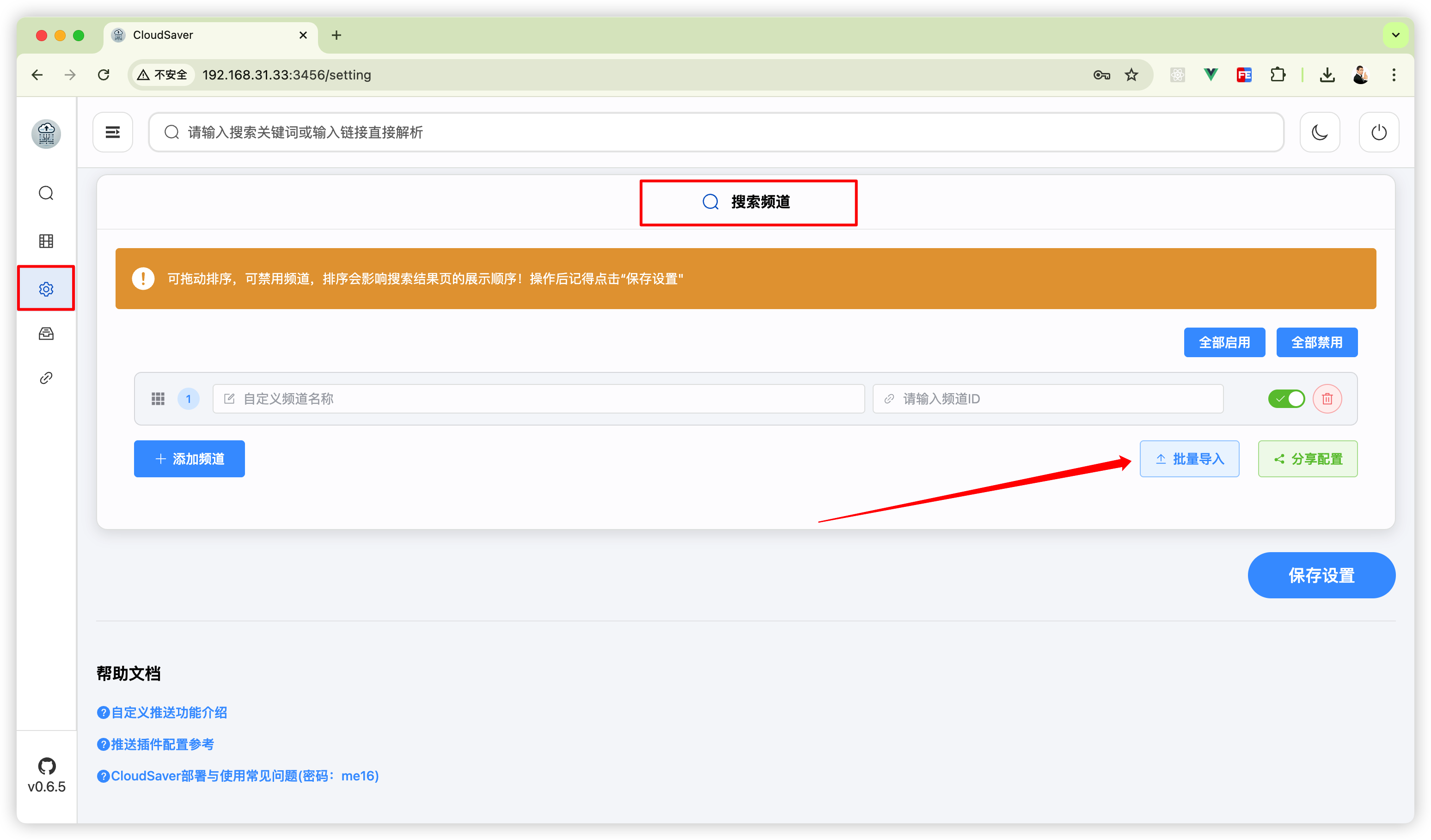Click the power logout icon

[x=1378, y=132]
